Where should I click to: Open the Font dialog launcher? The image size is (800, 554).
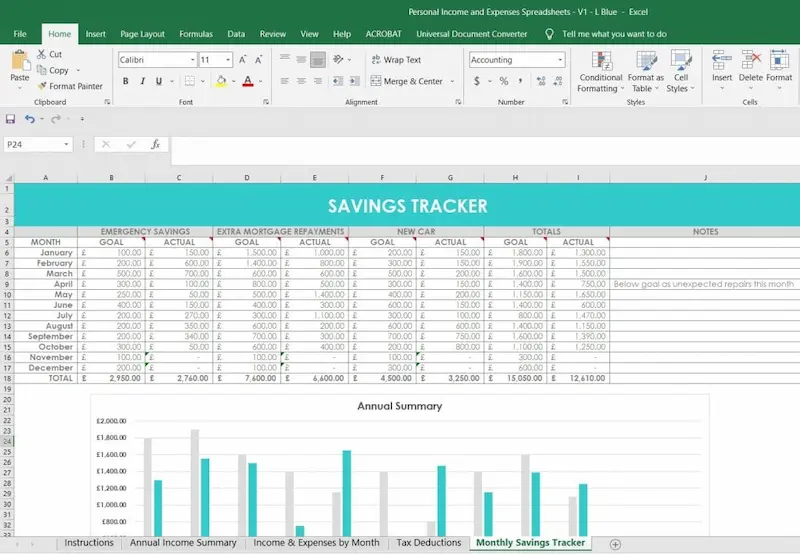coord(266,102)
